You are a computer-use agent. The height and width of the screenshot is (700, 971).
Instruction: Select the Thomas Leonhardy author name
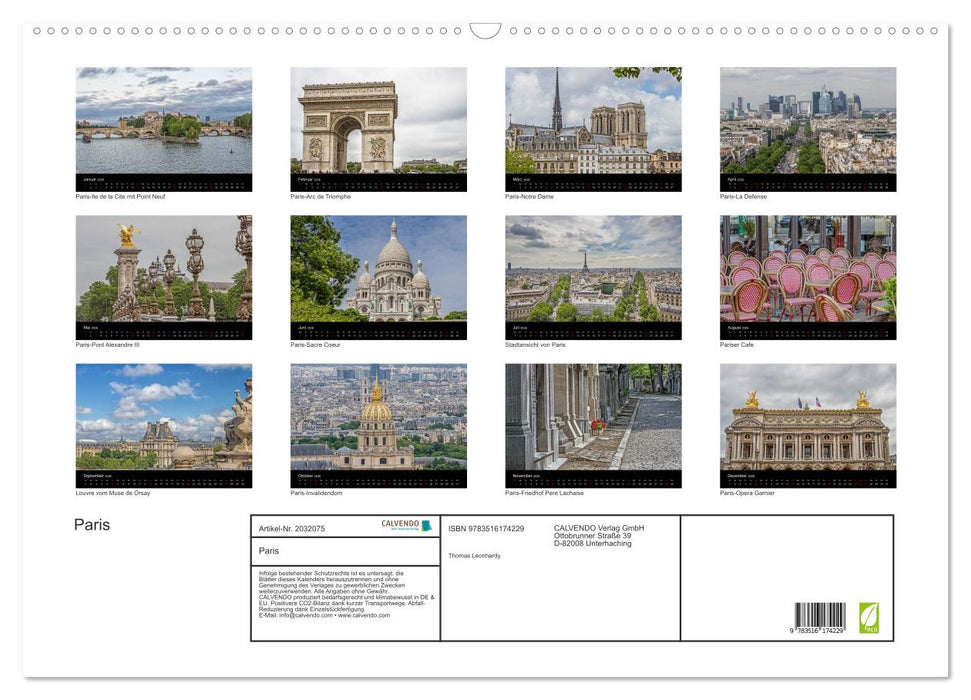[x=478, y=555]
